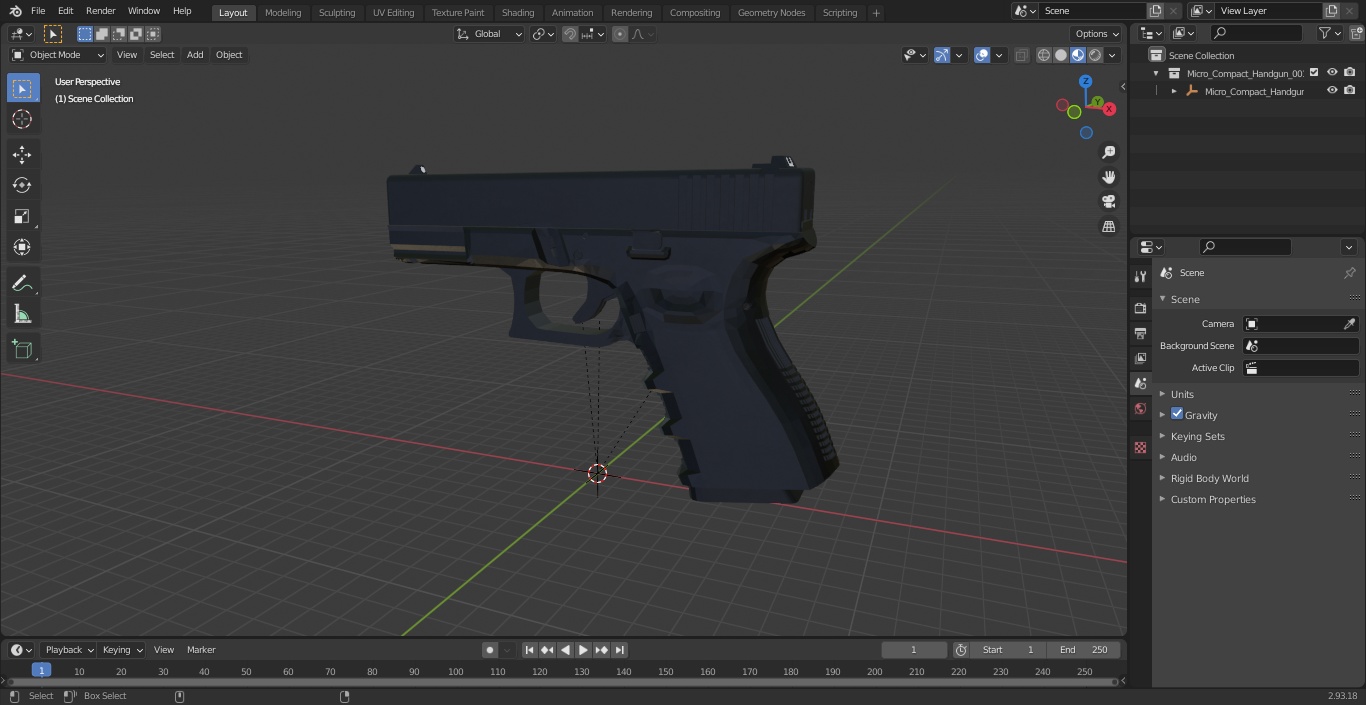Open the outliner filter dropdown

1329,33
